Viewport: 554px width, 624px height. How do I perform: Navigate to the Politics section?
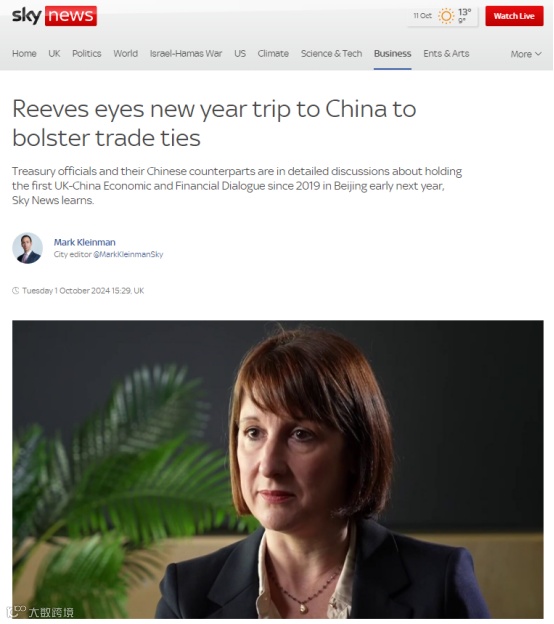87,53
